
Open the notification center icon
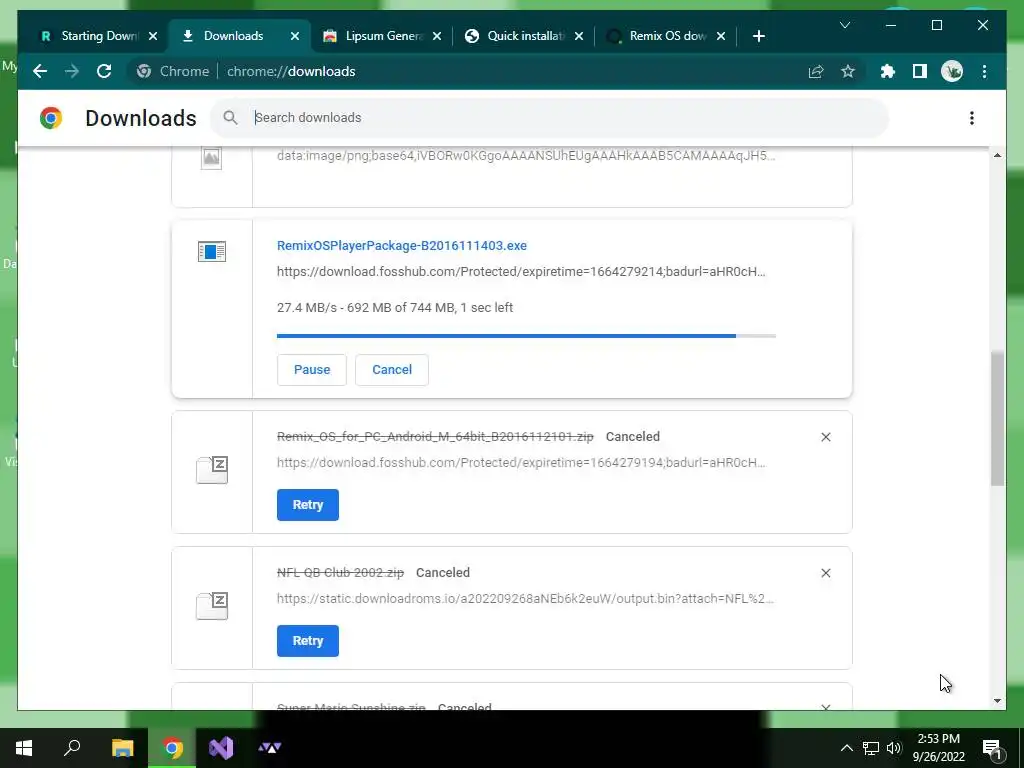[992, 748]
